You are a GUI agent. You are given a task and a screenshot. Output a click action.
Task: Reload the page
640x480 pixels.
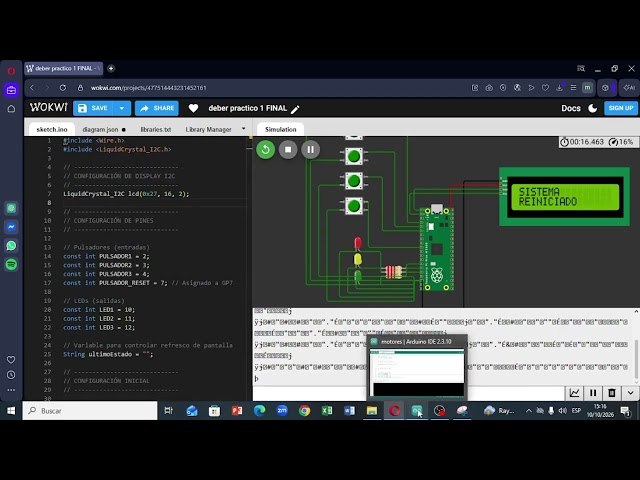click(62, 88)
